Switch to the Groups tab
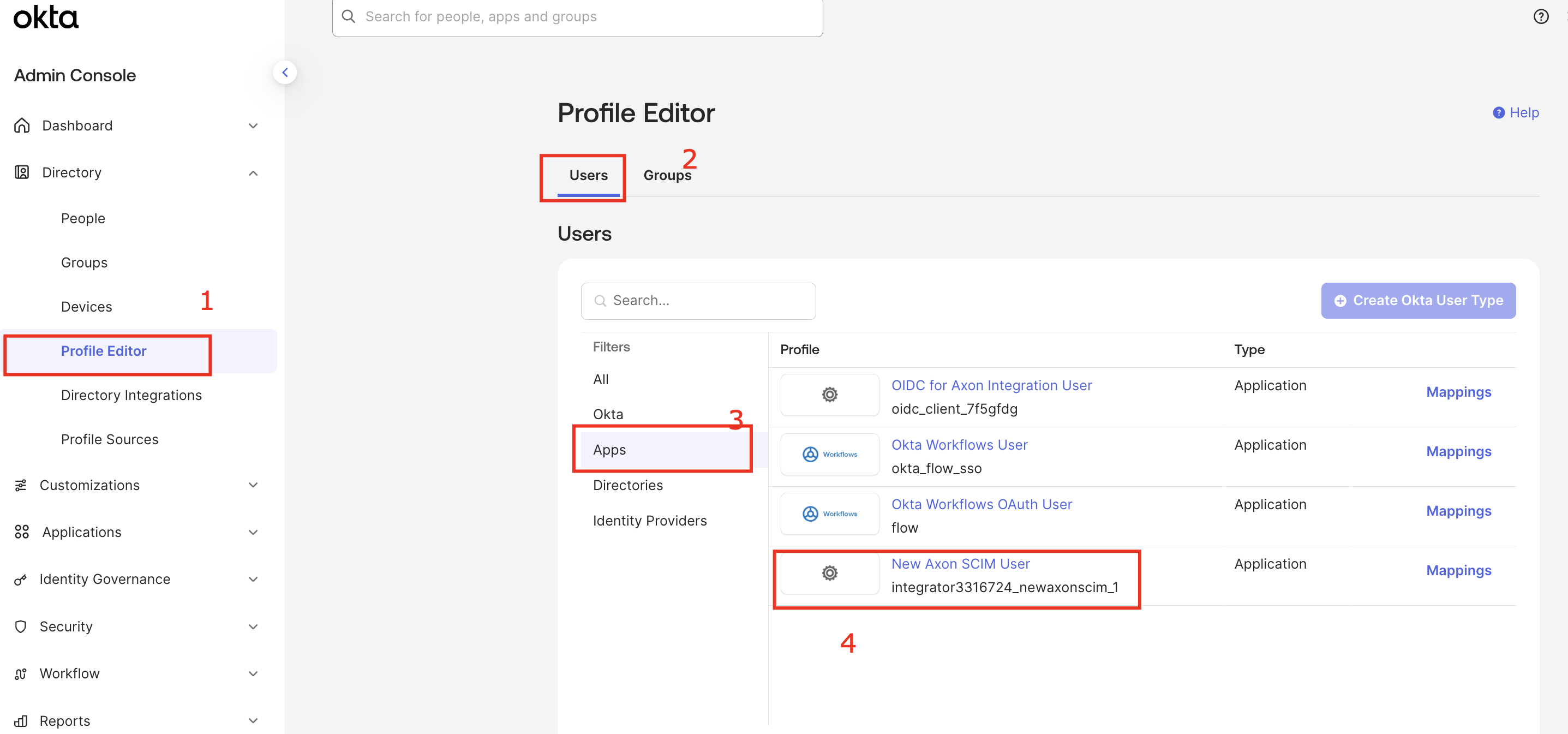This screenshot has height=734, width=1568. pyautogui.click(x=667, y=175)
